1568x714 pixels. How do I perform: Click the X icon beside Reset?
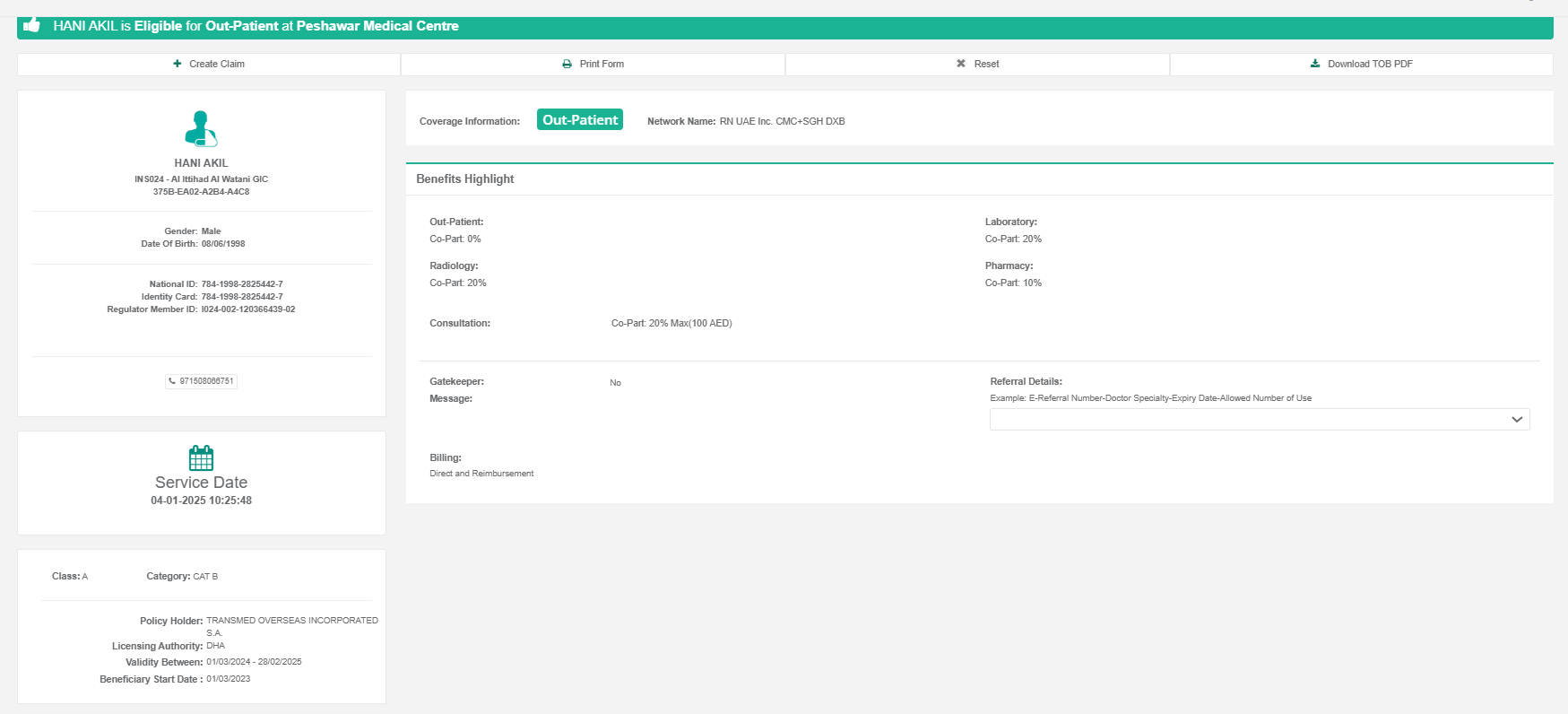[x=961, y=64]
